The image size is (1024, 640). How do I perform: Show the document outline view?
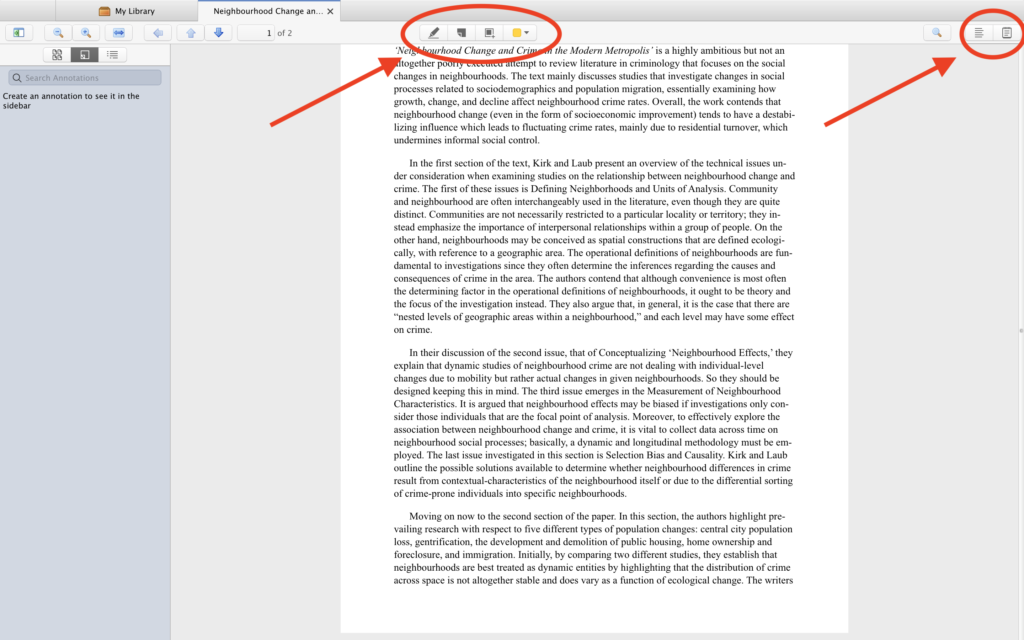click(x=112, y=55)
